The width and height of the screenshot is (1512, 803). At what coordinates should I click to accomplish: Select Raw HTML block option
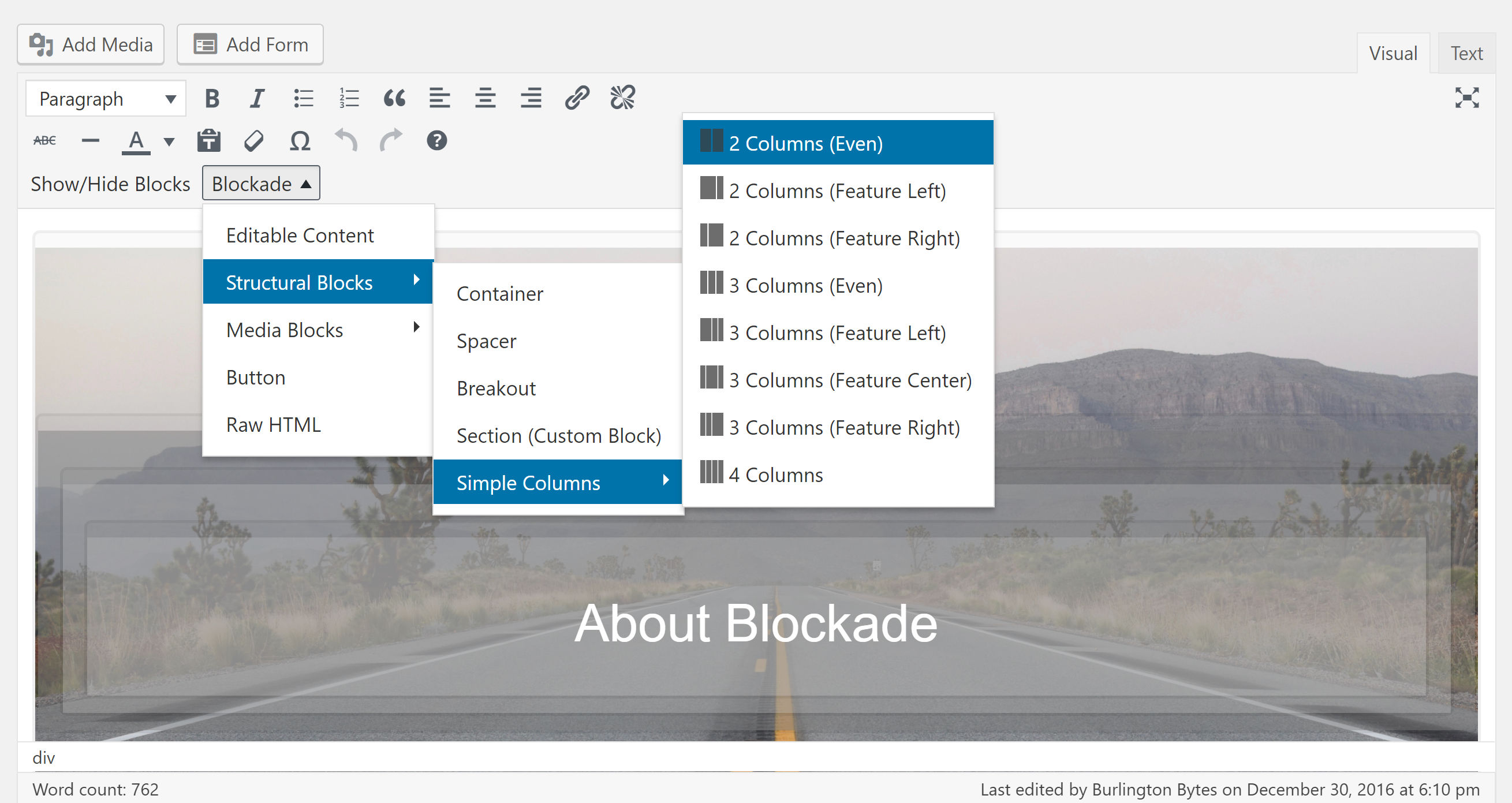pos(318,424)
